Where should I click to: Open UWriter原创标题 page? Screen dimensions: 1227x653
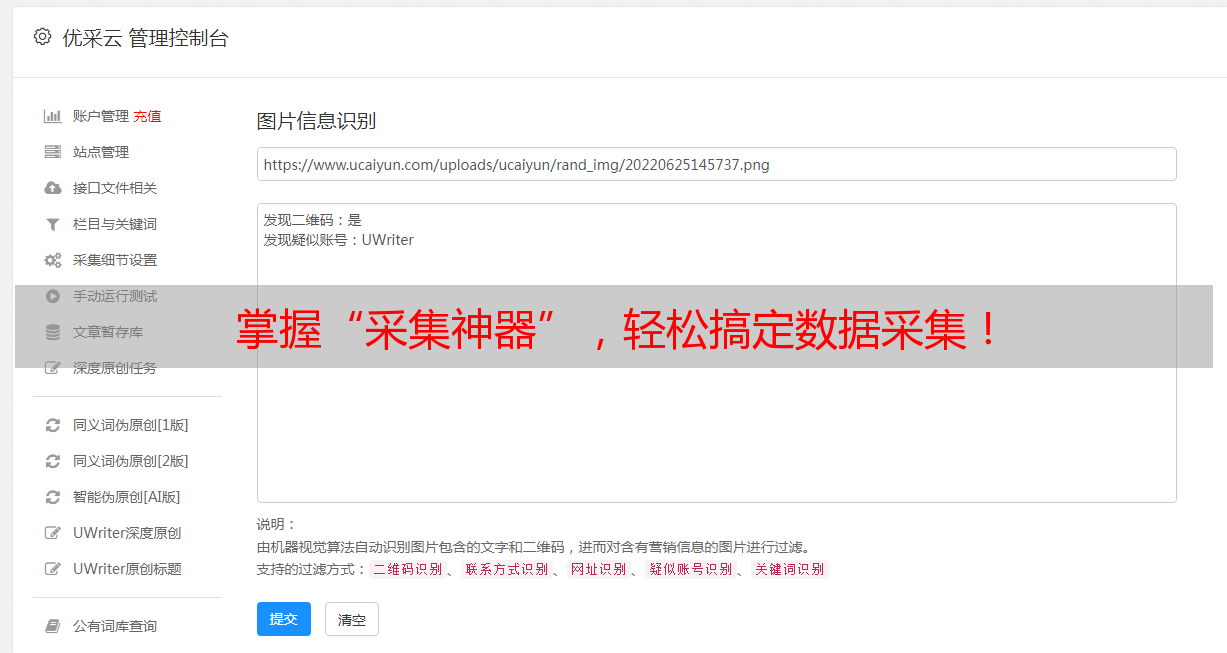click(x=127, y=569)
